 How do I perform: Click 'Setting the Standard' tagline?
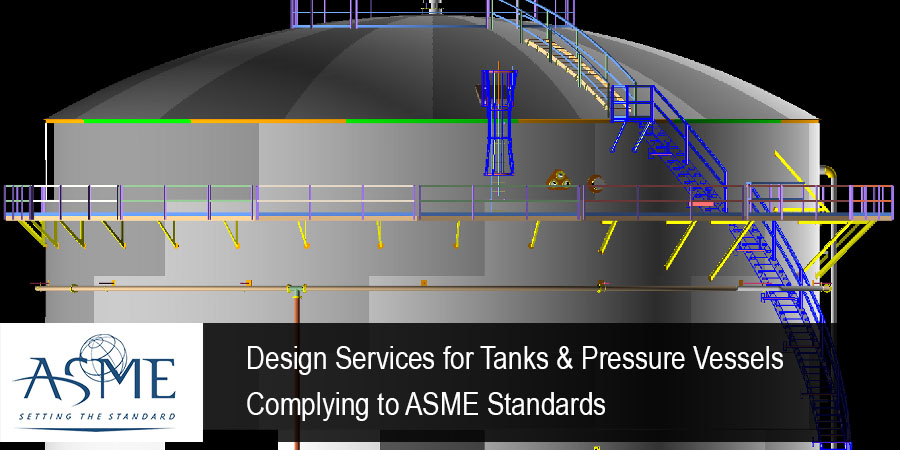pos(96,416)
